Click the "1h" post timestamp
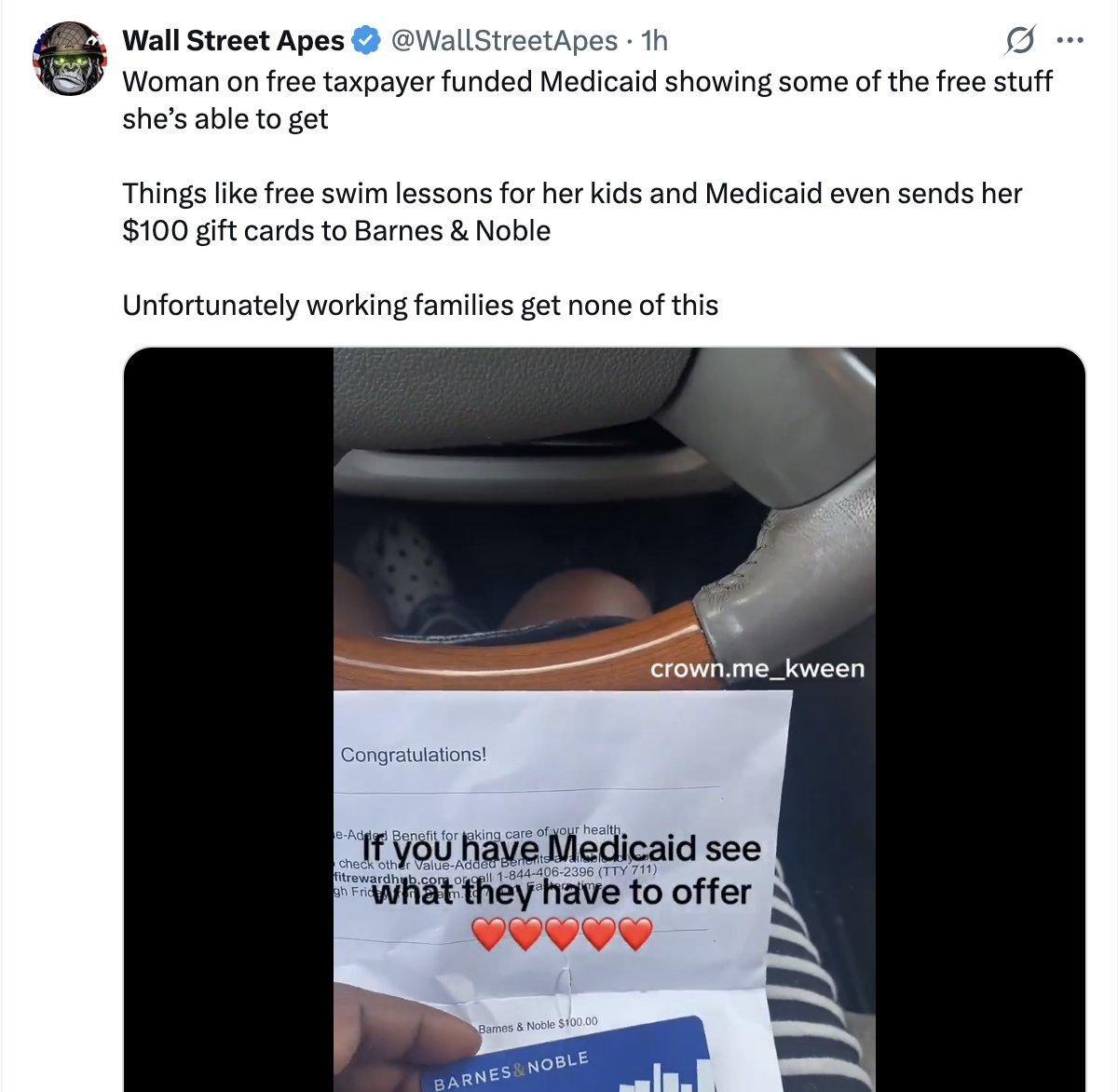The image size is (1118, 1092). 655,41
